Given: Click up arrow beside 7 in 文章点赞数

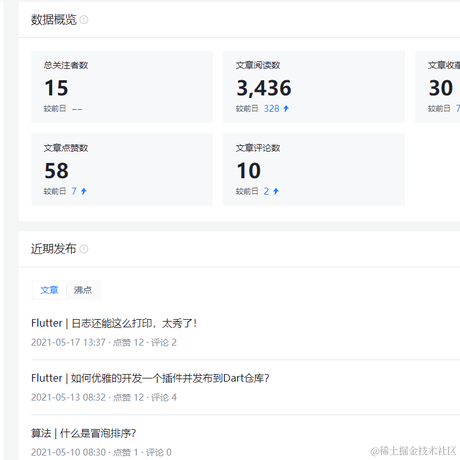Looking at the screenshot, I should (84, 191).
